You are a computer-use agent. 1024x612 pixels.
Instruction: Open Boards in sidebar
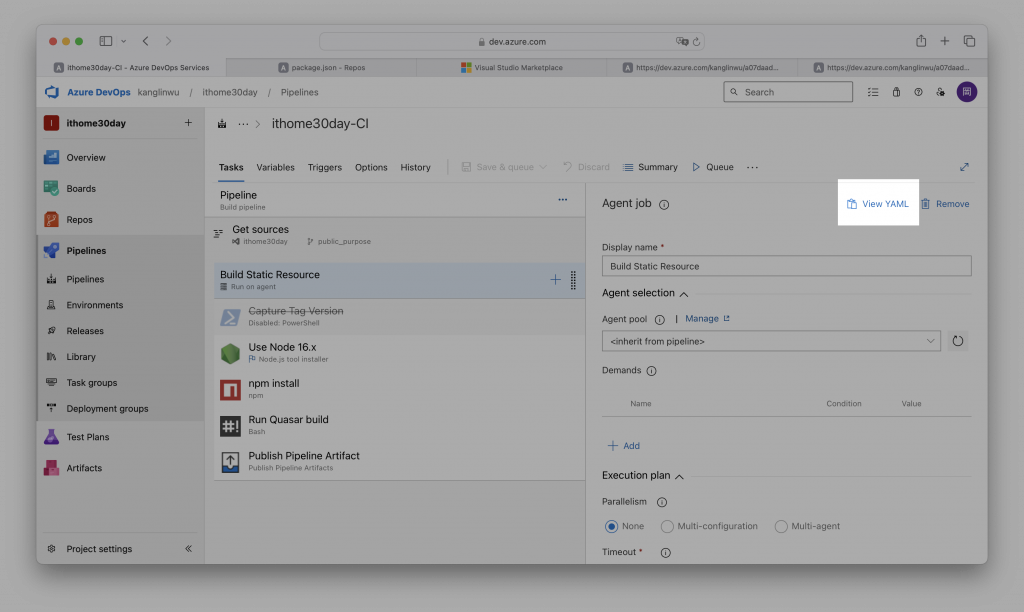[x=120, y=189]
